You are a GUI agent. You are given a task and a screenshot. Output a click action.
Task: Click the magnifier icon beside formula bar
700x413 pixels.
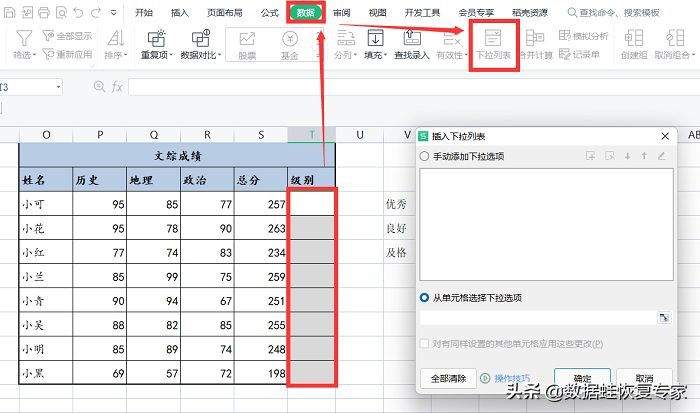99,87
